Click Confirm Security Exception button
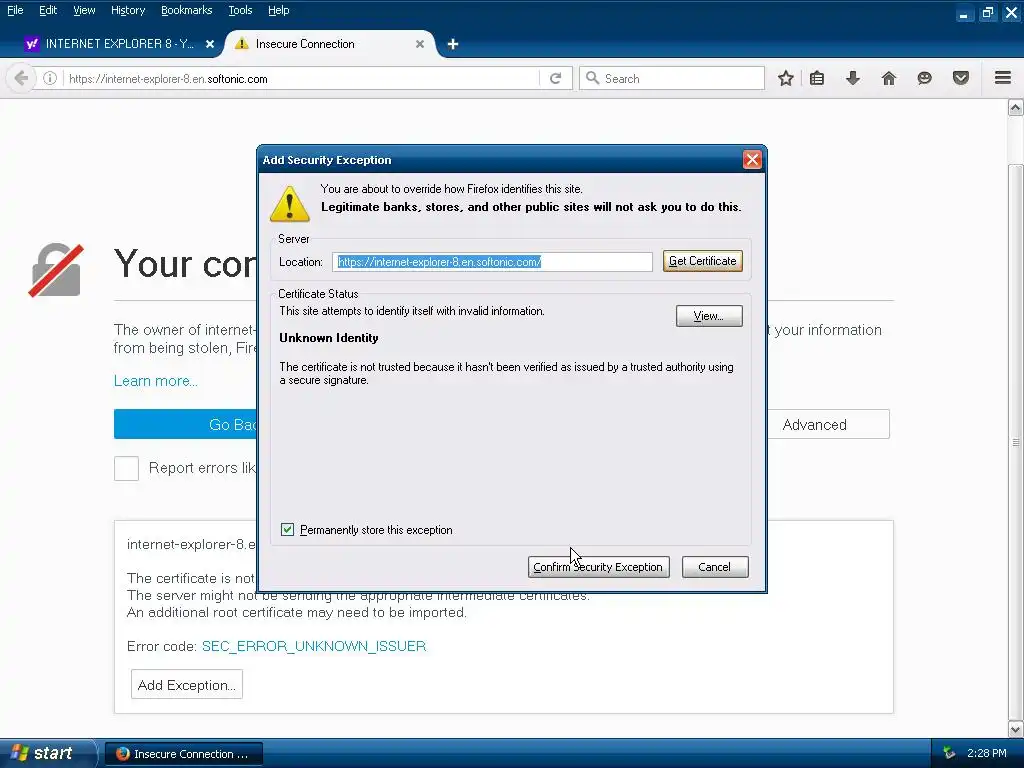Screen dimensions: 1024x768 tap(598, 567)
